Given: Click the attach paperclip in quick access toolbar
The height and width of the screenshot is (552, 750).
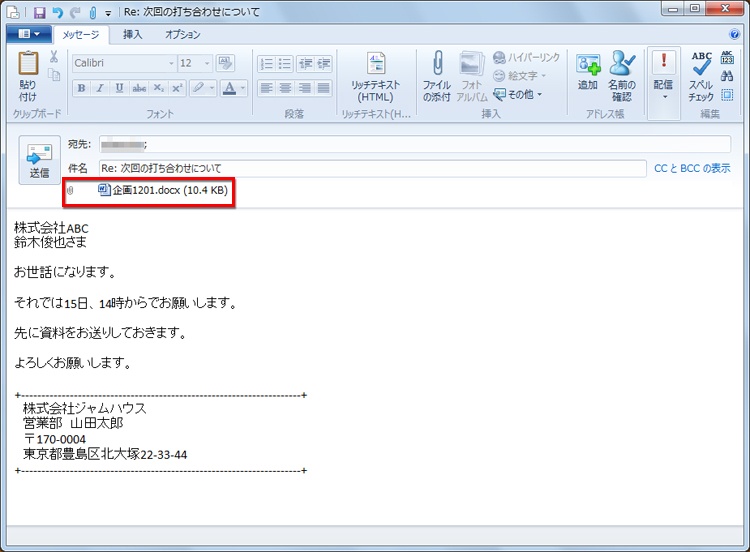Looking at the screenshot, I should (x=93, y=12).
